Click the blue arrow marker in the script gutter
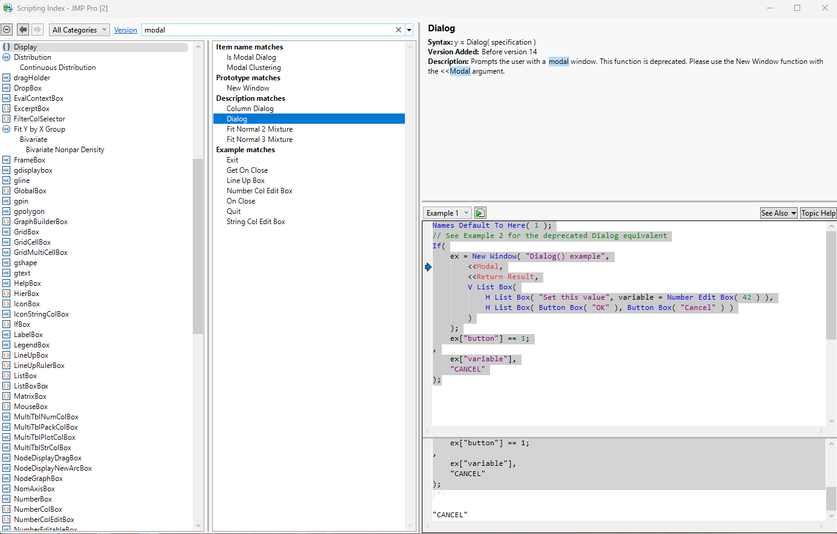The image size is (837, 534). (427, 267)
